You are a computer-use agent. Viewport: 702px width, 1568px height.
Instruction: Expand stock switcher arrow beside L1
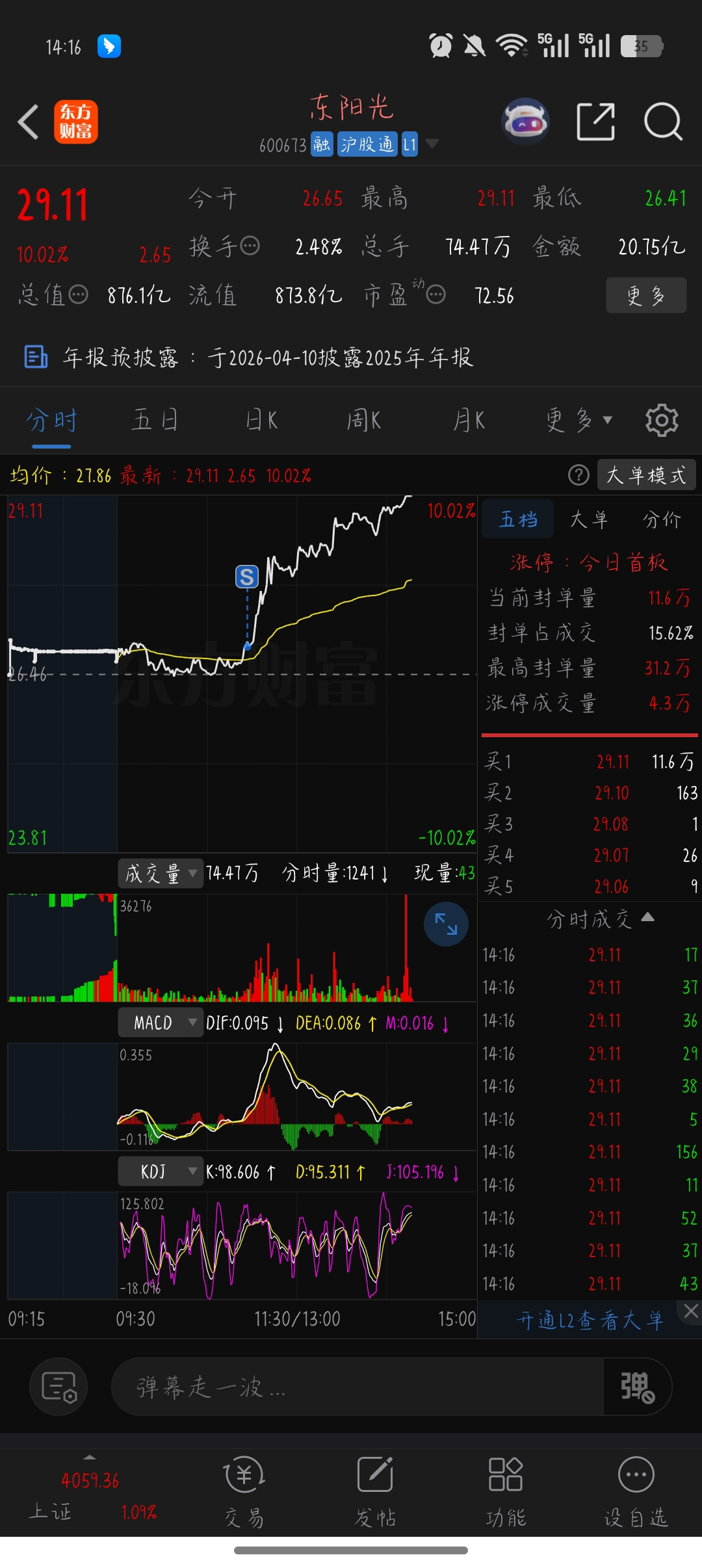tap(431, 144)
